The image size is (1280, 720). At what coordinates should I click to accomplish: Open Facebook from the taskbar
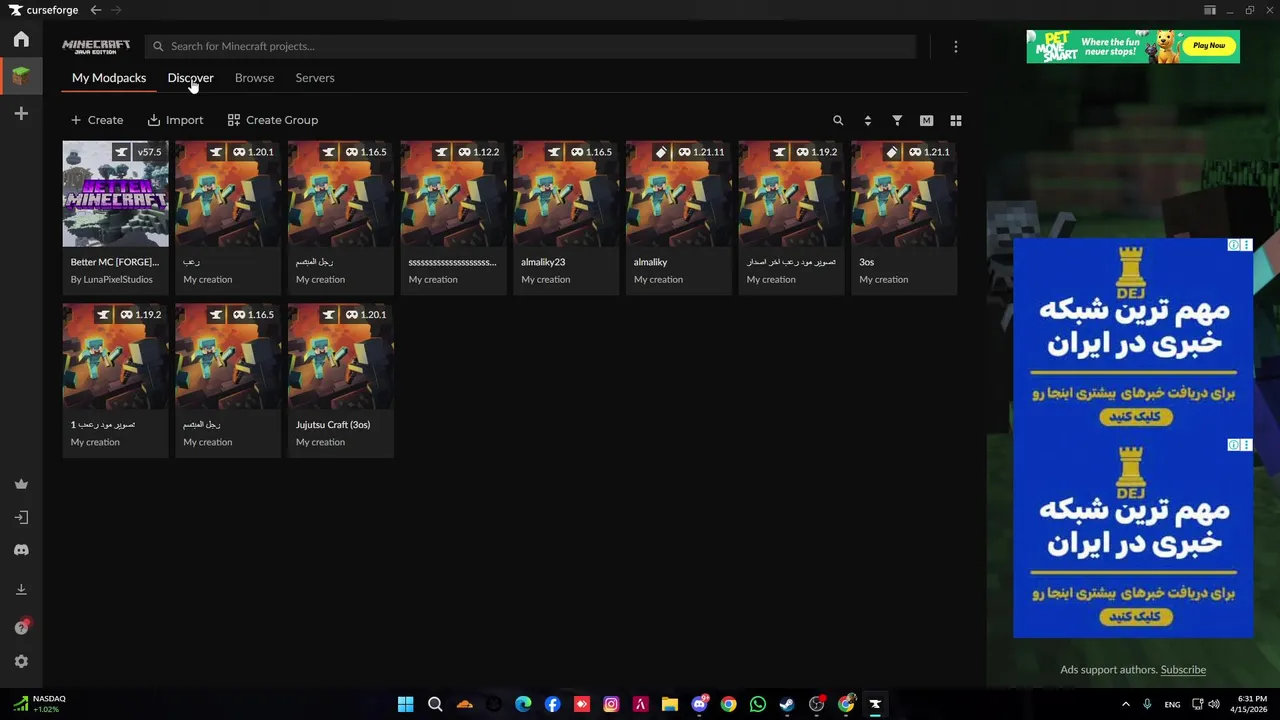(552, 704)
